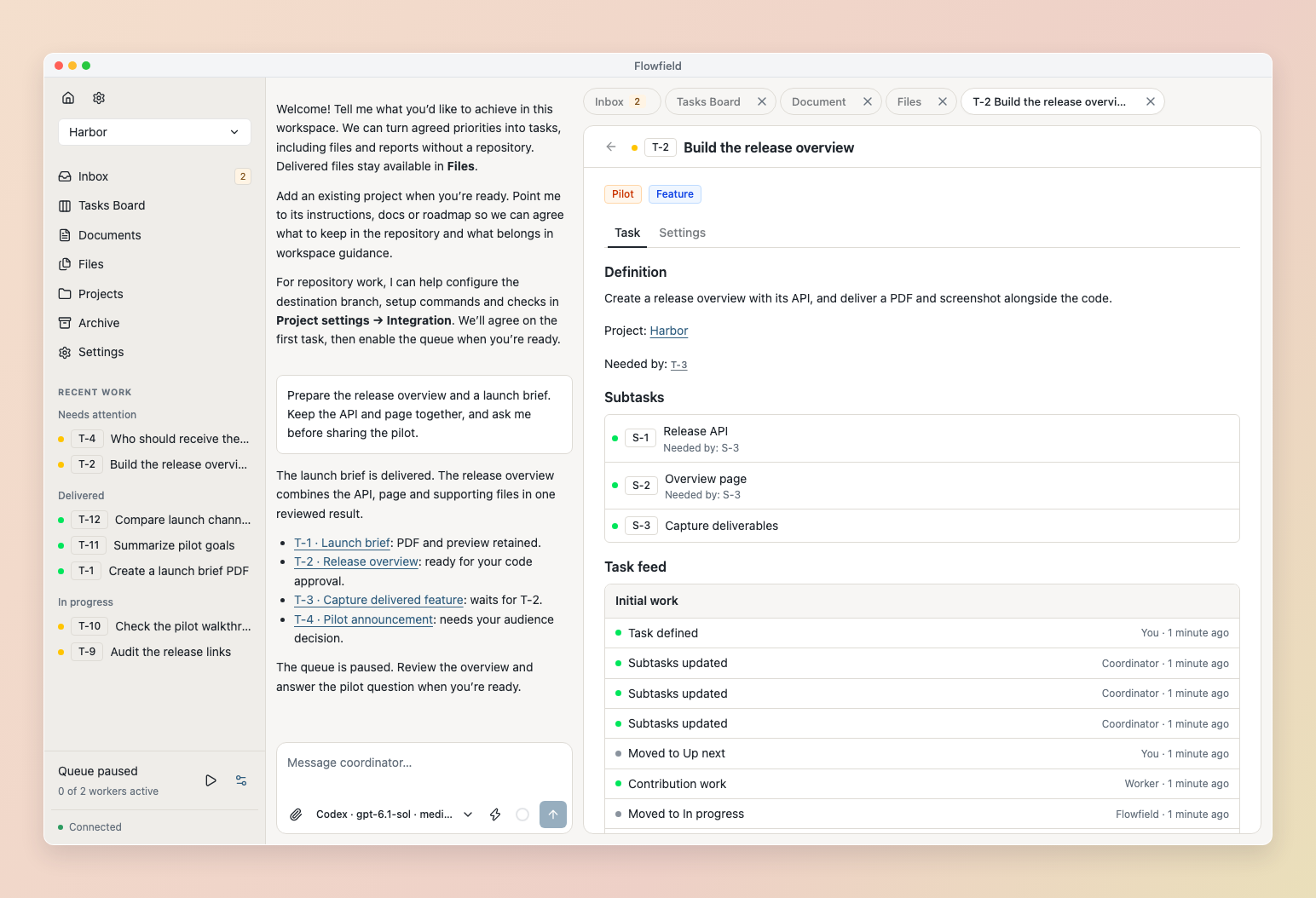Image resolution: width=1316 pixels, height=898 pixels.
Task: Toggle the circle button beside send
Action: 522,815
